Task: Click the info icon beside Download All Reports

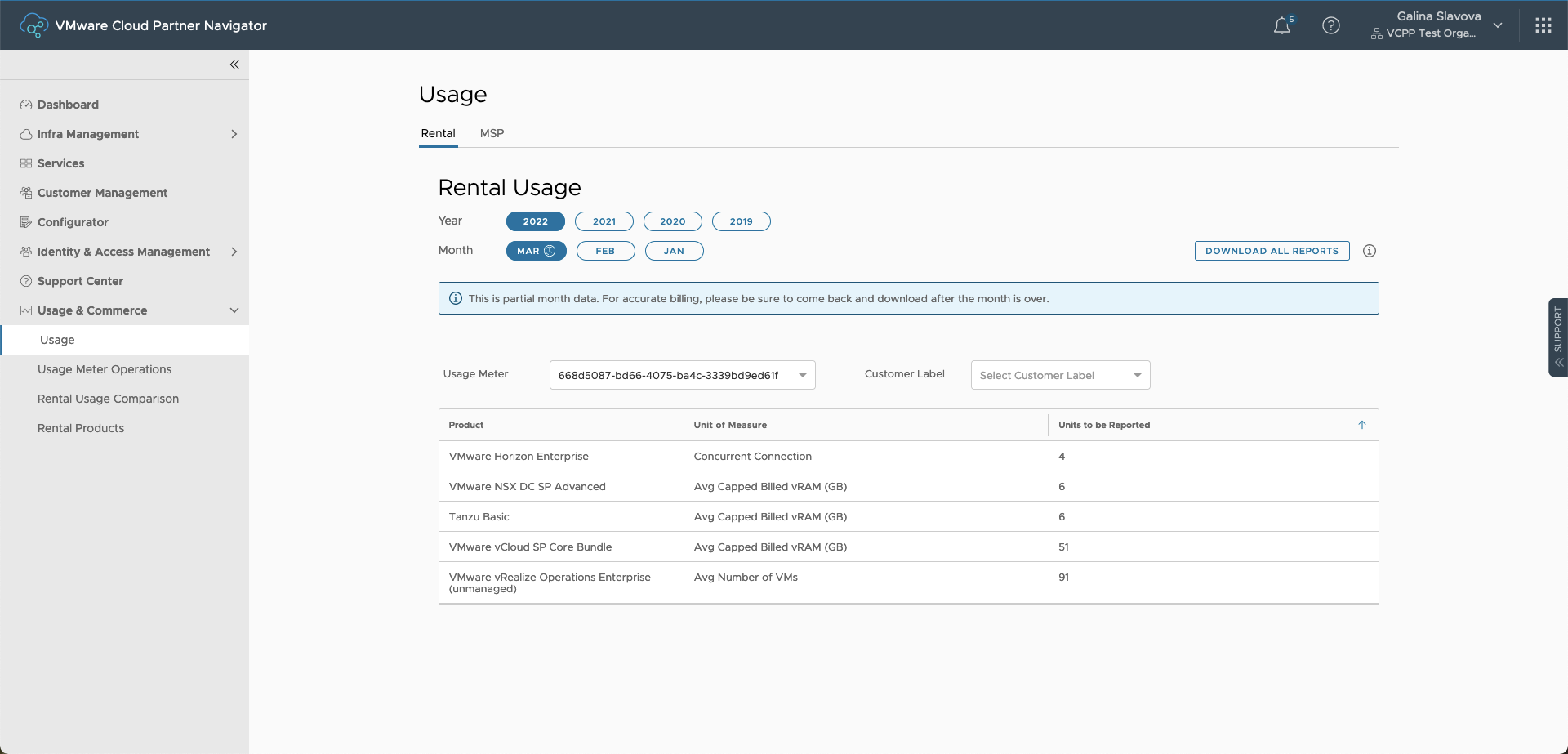Action: [1370, 251]
